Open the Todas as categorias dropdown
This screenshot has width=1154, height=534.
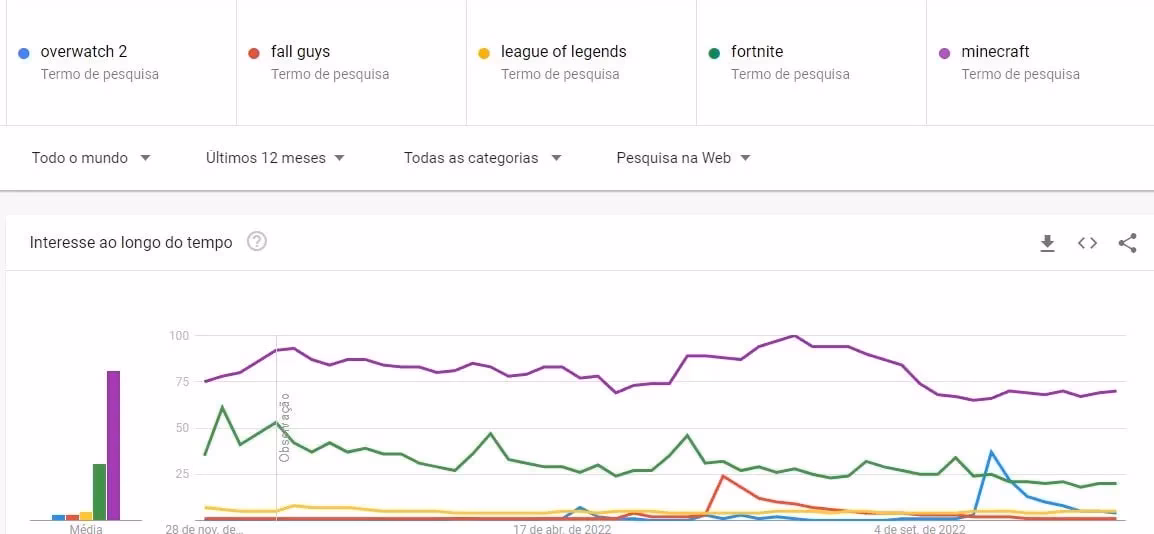pyautogui.click(x=482, y=158)
